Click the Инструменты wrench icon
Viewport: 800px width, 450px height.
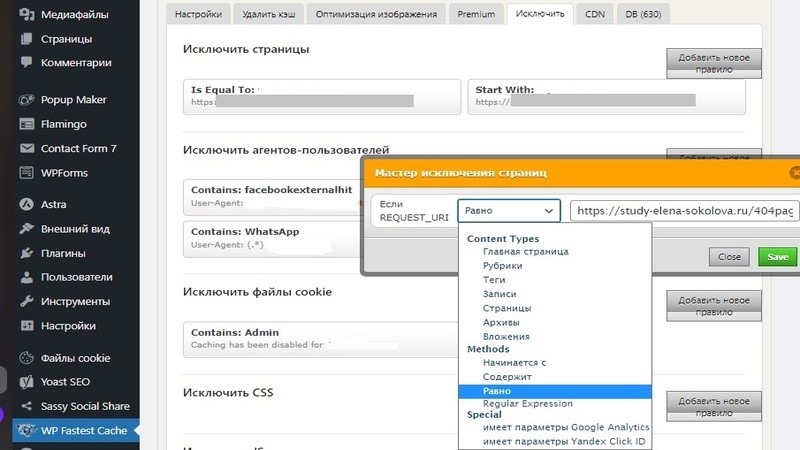(x=27, y=302)
